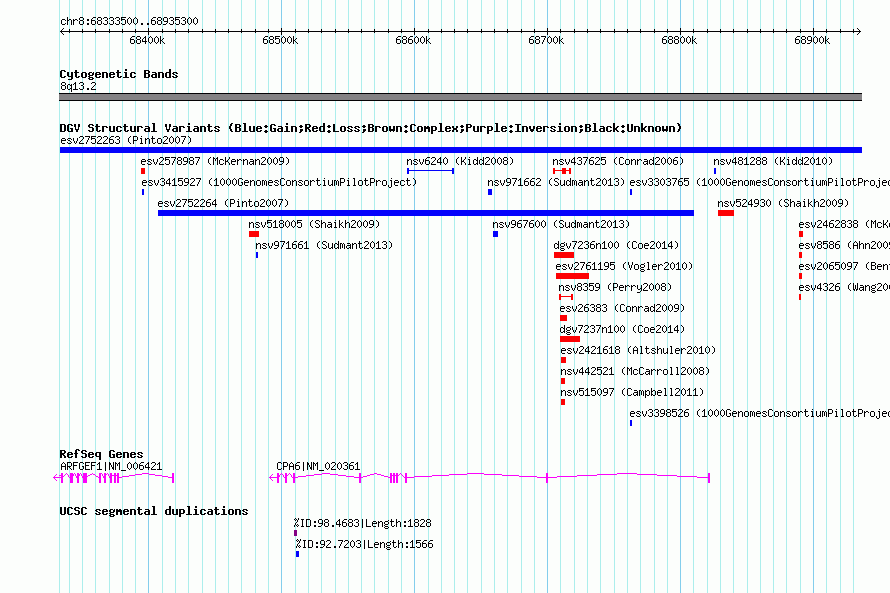Screen dimensions: 890x593
Task: Open the CPA6|NM_020361 gene label
Action: [x=318, y=466]
